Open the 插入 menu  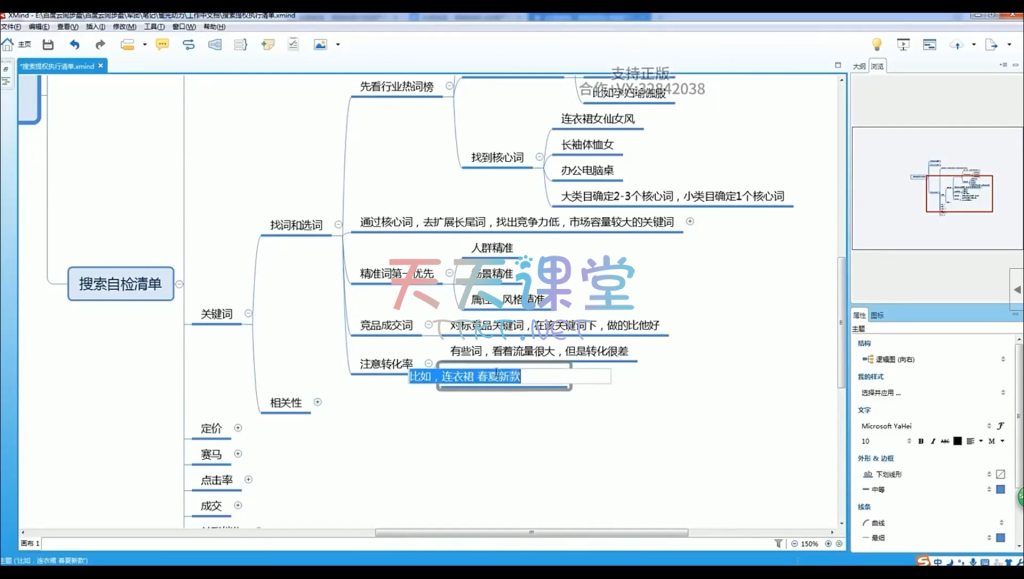[x=95, y=27]
